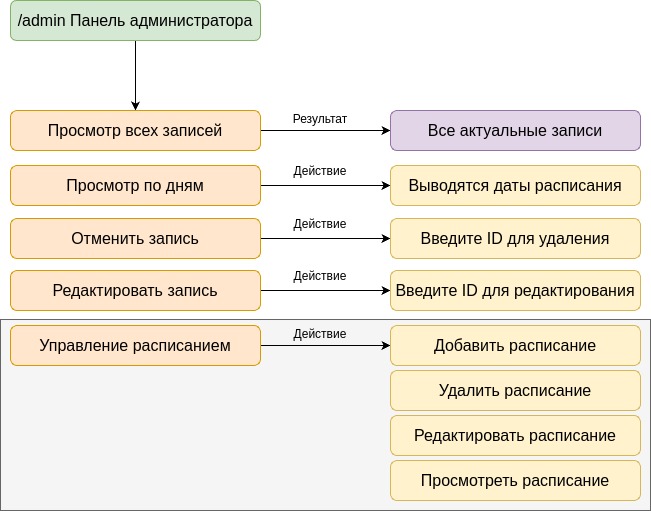Viewport: 651px width, 511px height.
Task: Select the vertical arrow below the /admin box
Action: (135, 75)
